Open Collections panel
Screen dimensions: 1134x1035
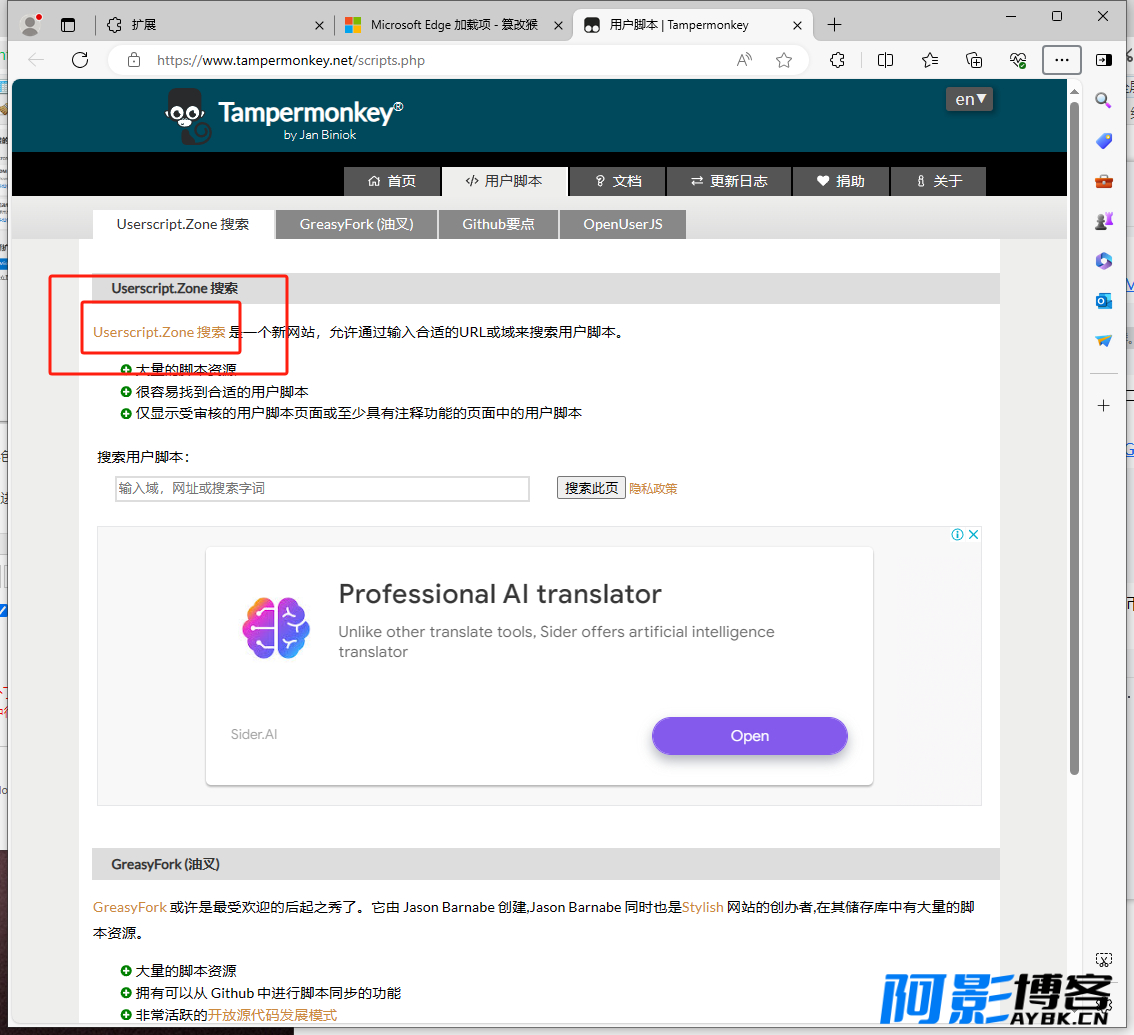point(974,60)
